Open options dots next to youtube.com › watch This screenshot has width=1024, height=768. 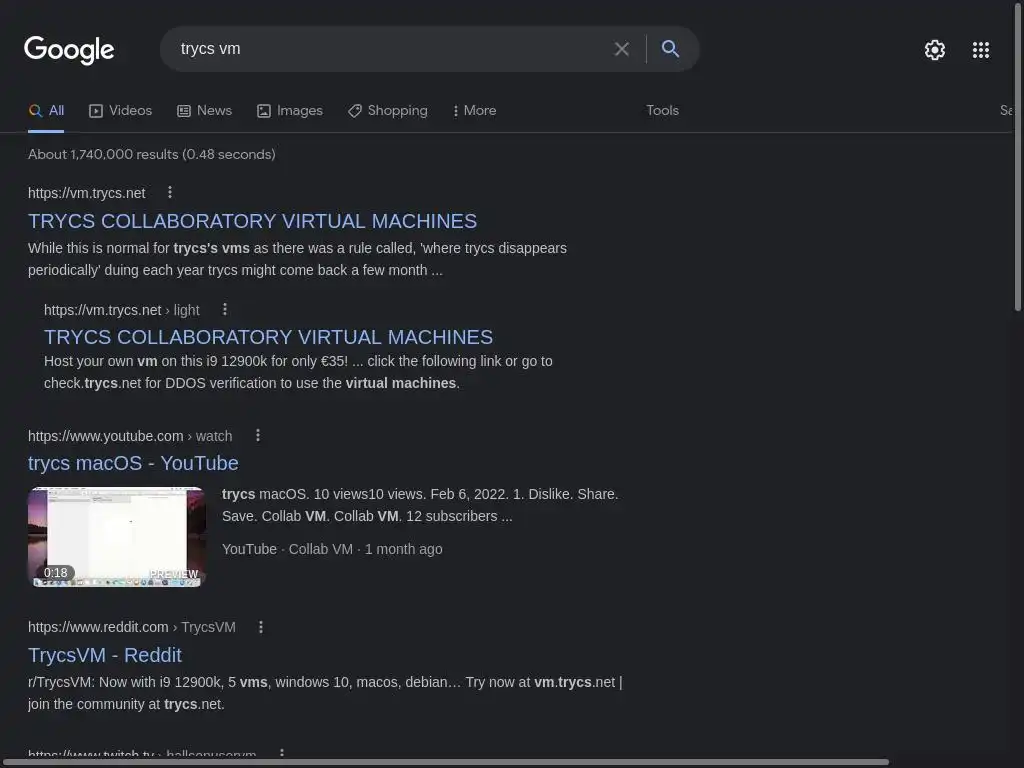258,435
